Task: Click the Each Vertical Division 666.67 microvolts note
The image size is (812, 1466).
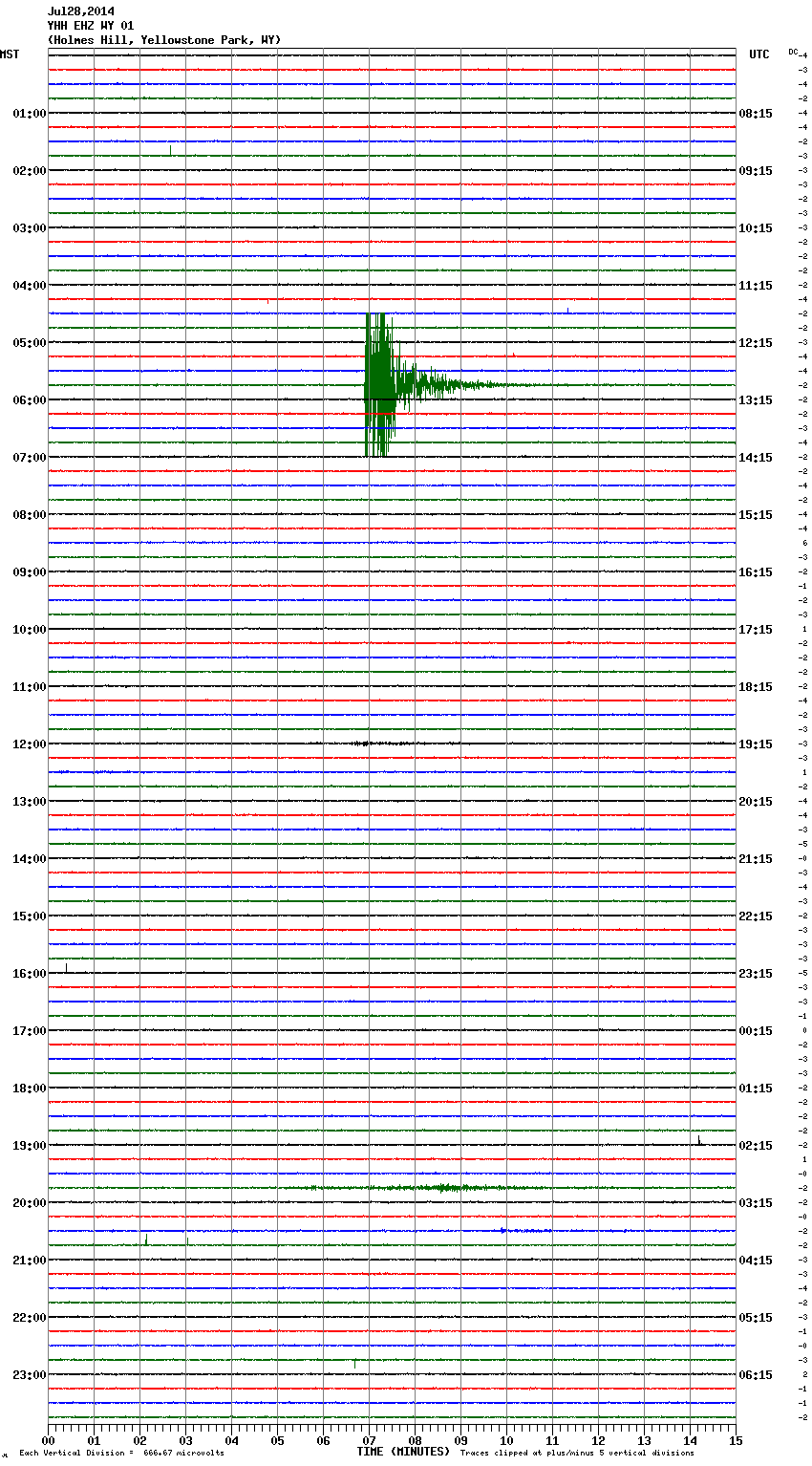Action: click(x=121, y=1453)
